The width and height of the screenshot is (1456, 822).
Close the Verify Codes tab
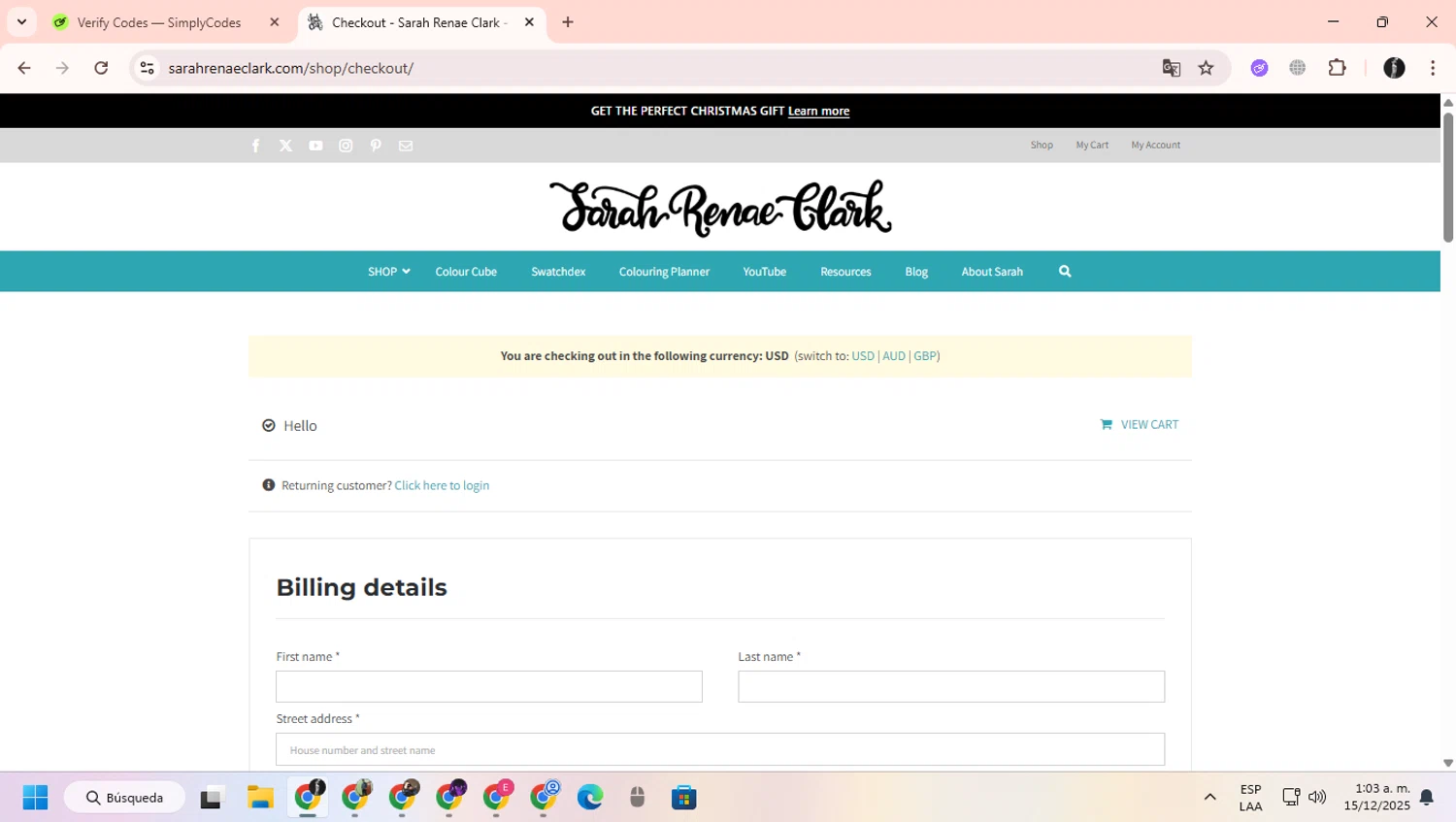pos(275,22)
